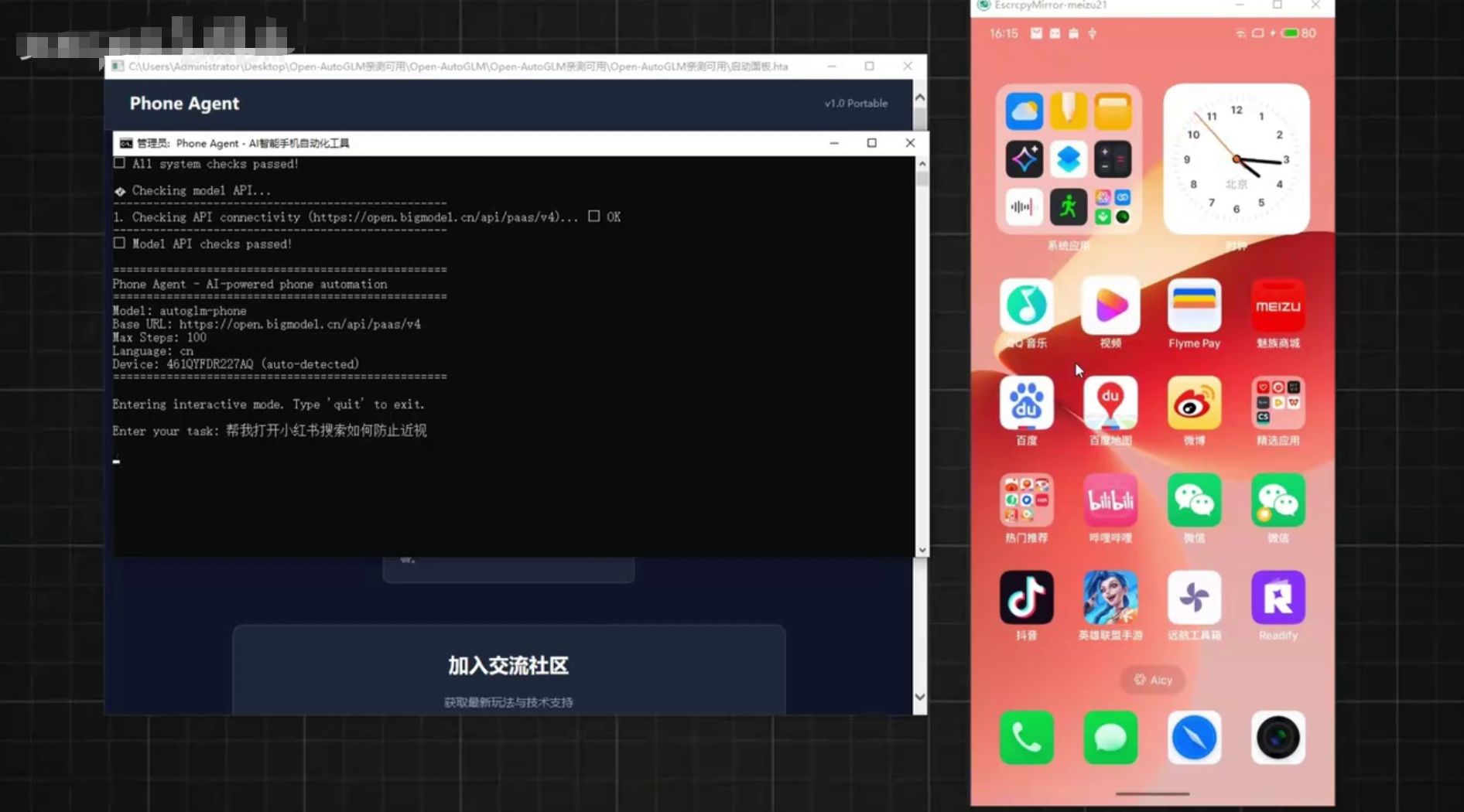Open the Phone dialer in dock

tap(1026, 738)
